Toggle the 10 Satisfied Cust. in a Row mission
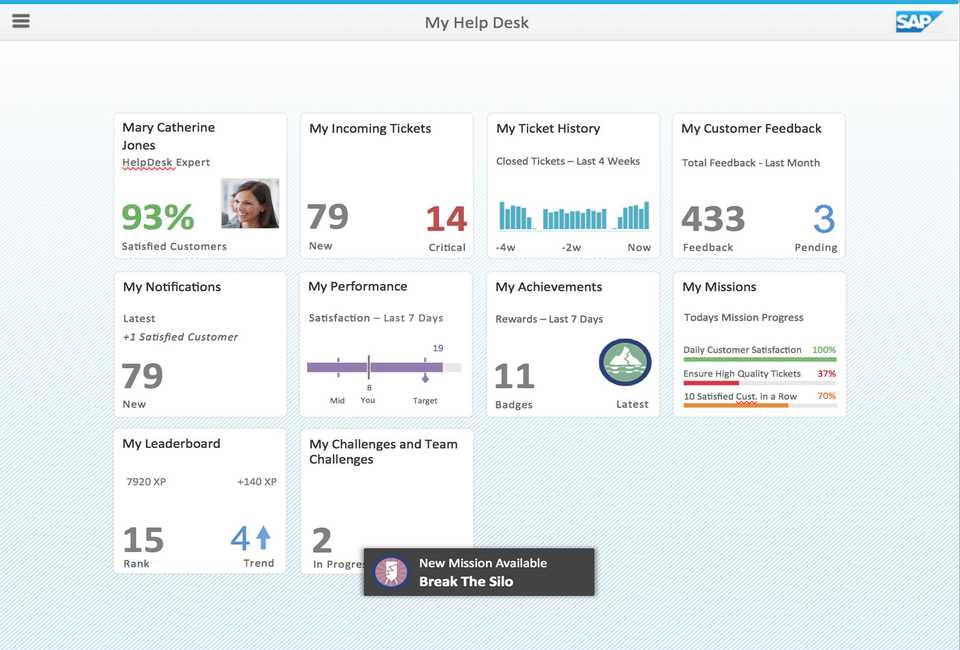The width and height of the screenshot is (960, 650). (x=760, y=396)
